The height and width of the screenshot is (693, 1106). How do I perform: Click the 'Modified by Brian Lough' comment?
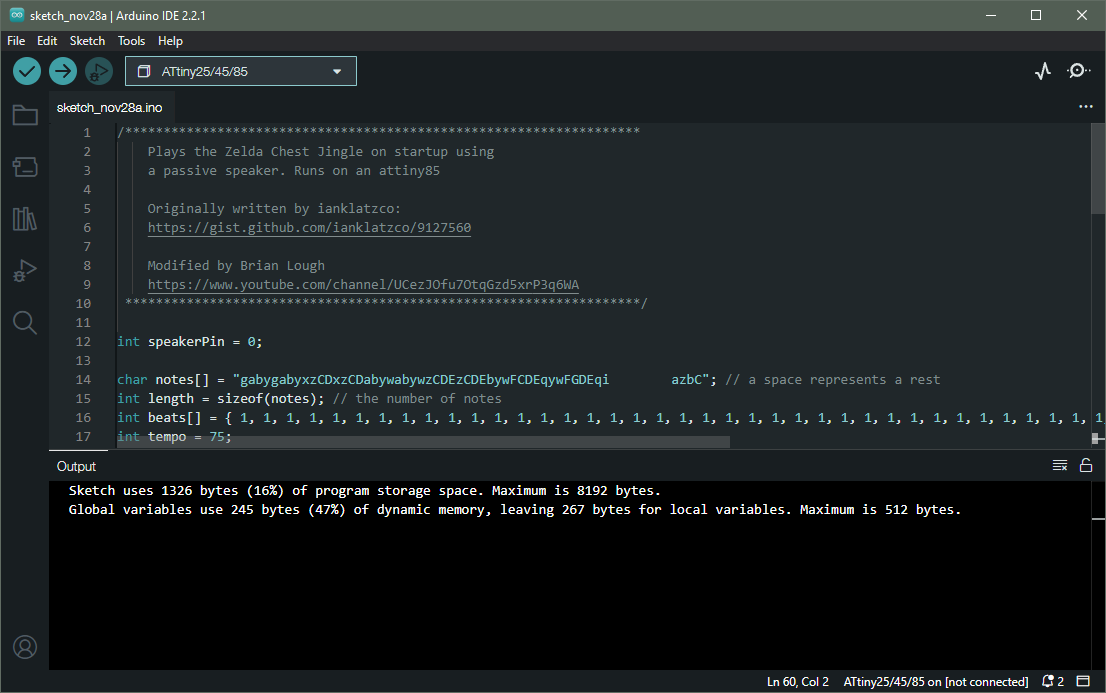pyautogui.click(x=236, y=266)
